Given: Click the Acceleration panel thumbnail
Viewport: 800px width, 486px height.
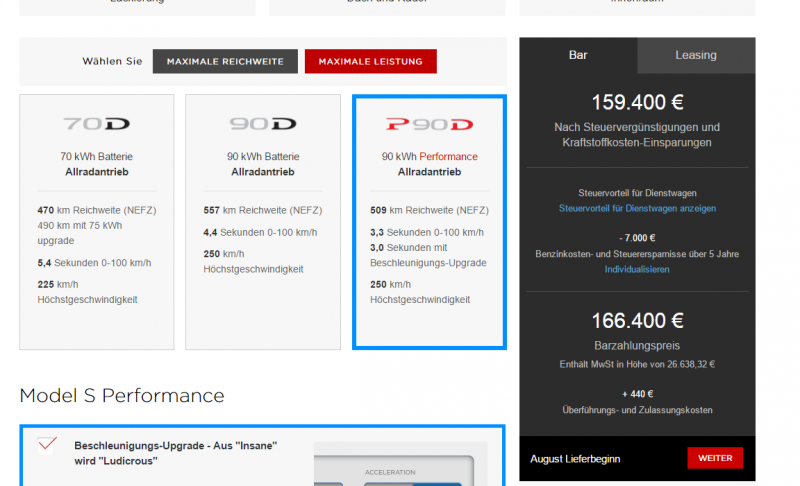Looking at the screenshot, I should 401,464.
